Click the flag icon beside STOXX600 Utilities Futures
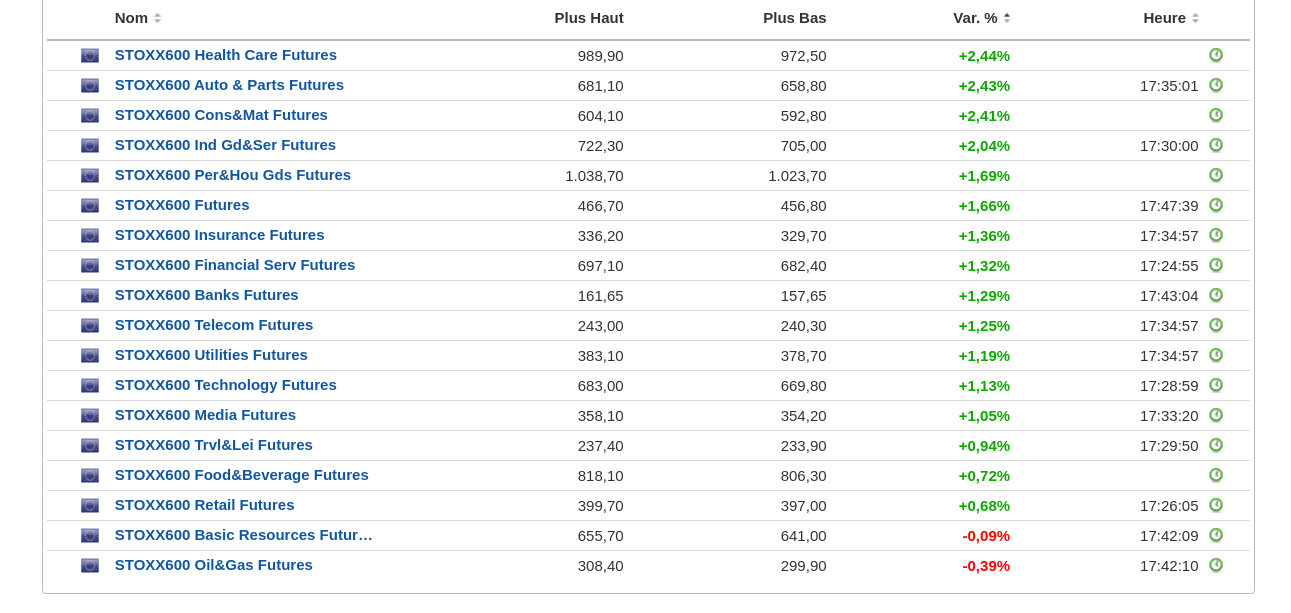This screenshot has width=1291, height=613. click(x=90, y=356)
